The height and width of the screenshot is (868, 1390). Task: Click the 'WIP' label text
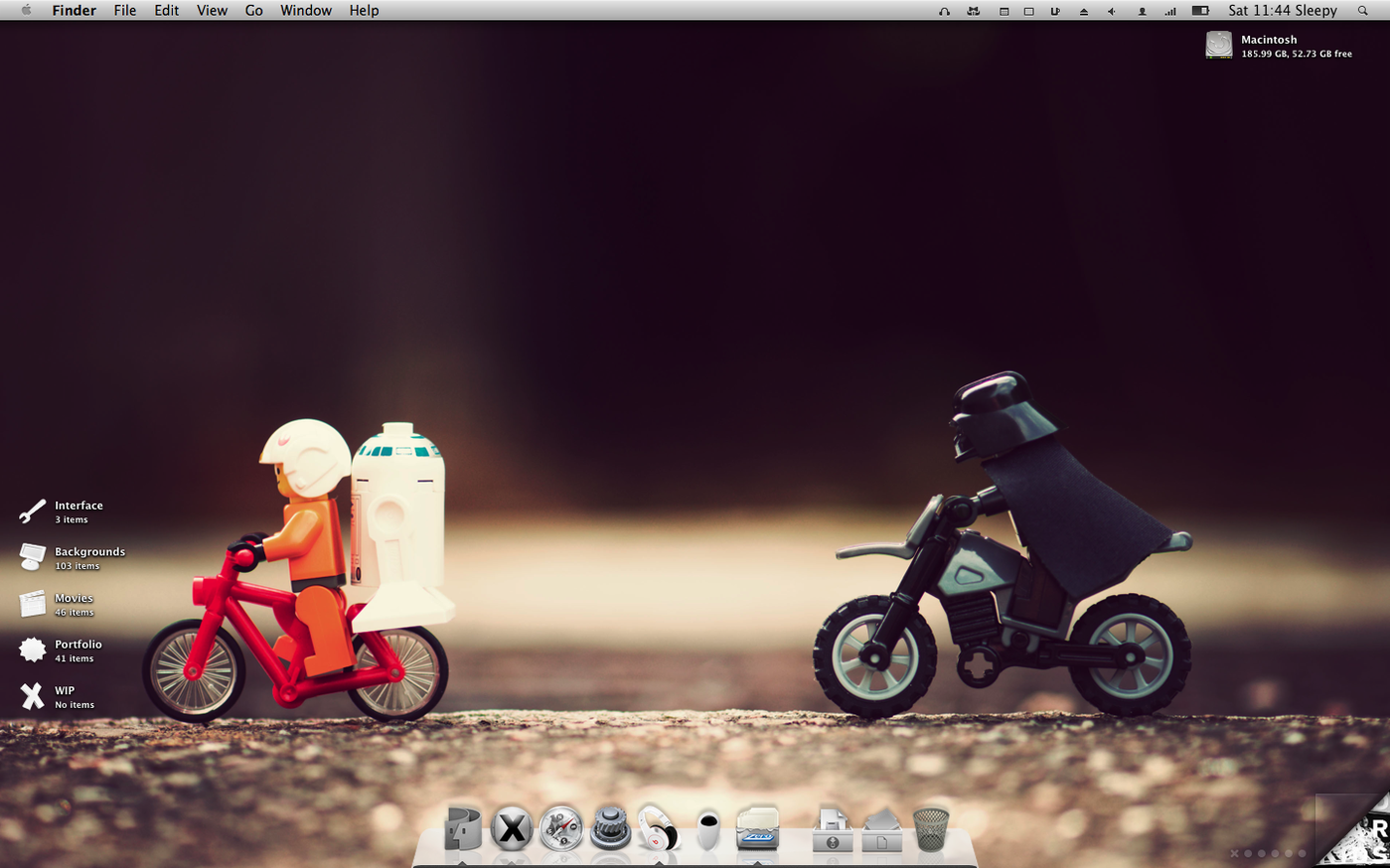(x=65, y=690)
